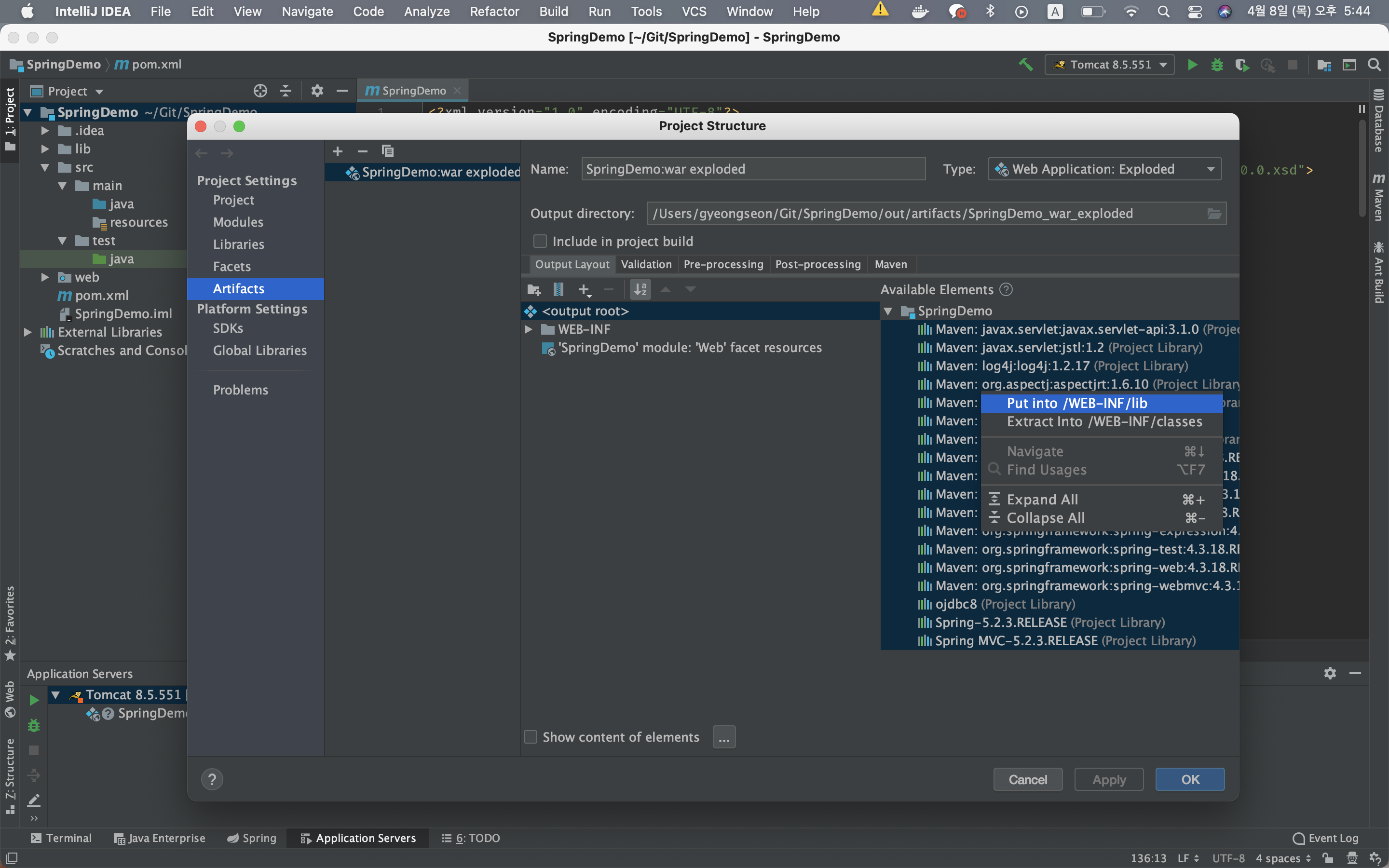Click the Debug bug icon in toolbar
Image resolution: width=1389 pixels, height=868 pixels.
pyautogui.click(x=1217, y=65)
